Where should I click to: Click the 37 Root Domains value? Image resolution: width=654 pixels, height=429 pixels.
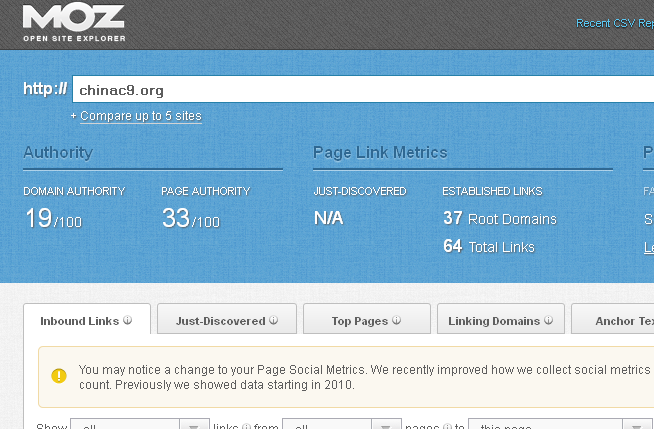[x=500, y=218]
